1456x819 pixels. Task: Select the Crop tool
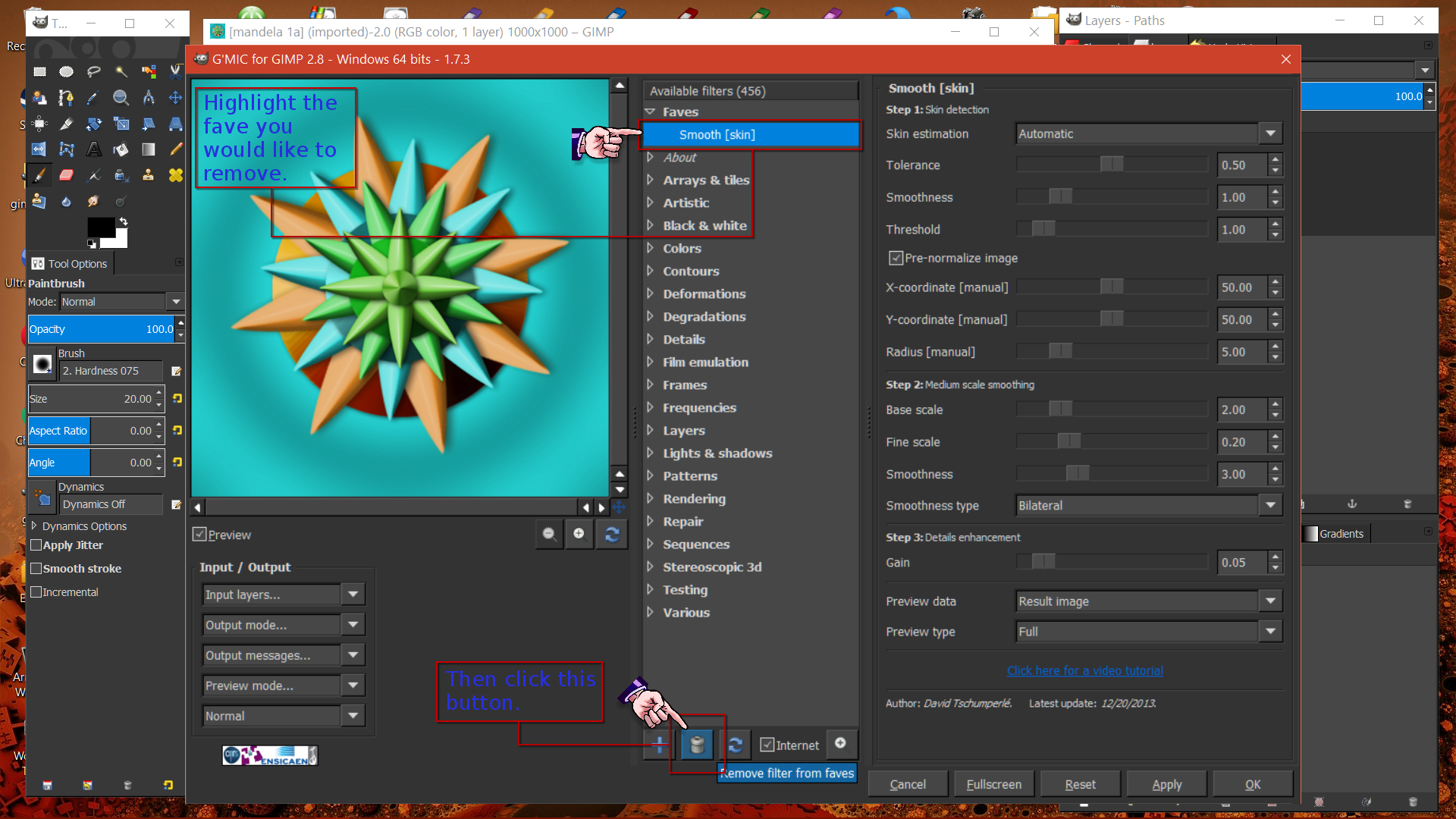click(67, 124)
